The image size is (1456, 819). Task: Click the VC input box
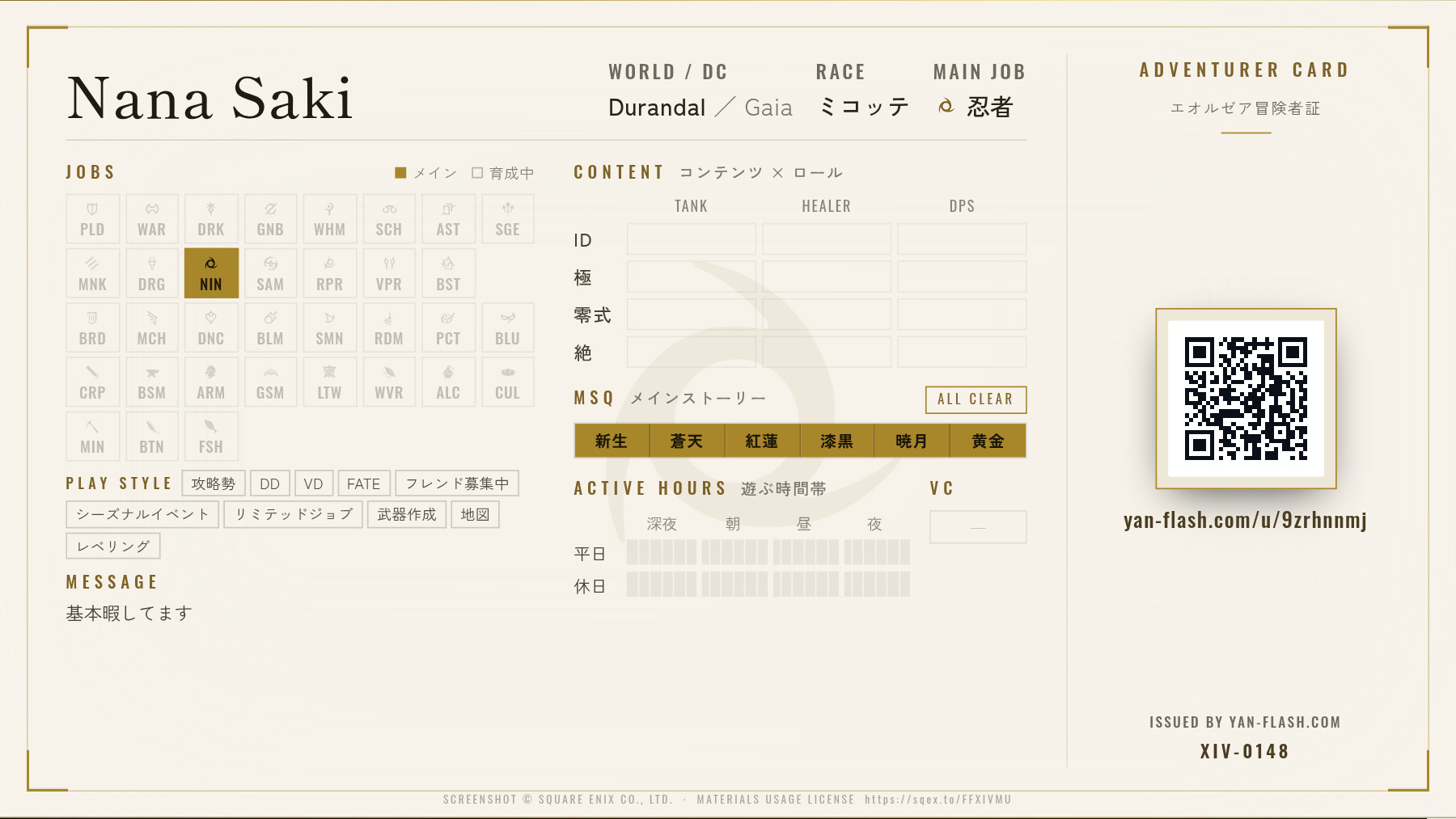pyautogui.click(x=978, y=527)
